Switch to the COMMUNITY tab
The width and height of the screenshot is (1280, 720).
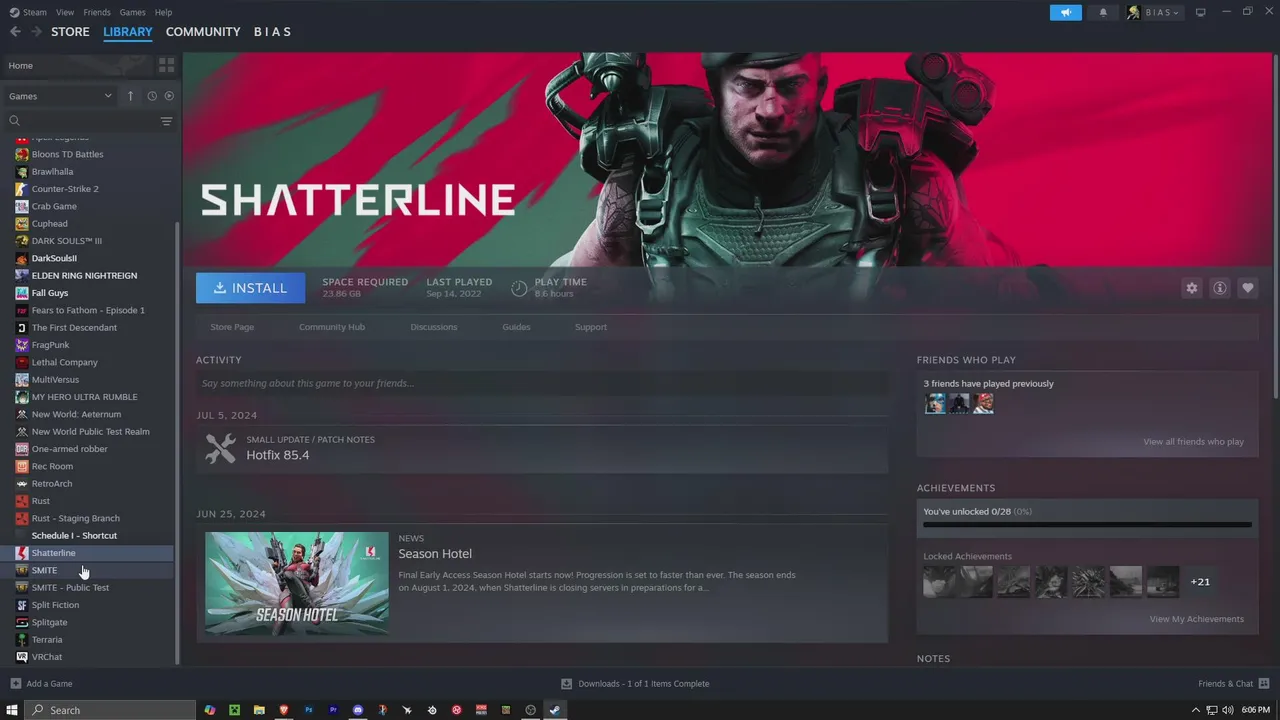click(x=203, y=32)
